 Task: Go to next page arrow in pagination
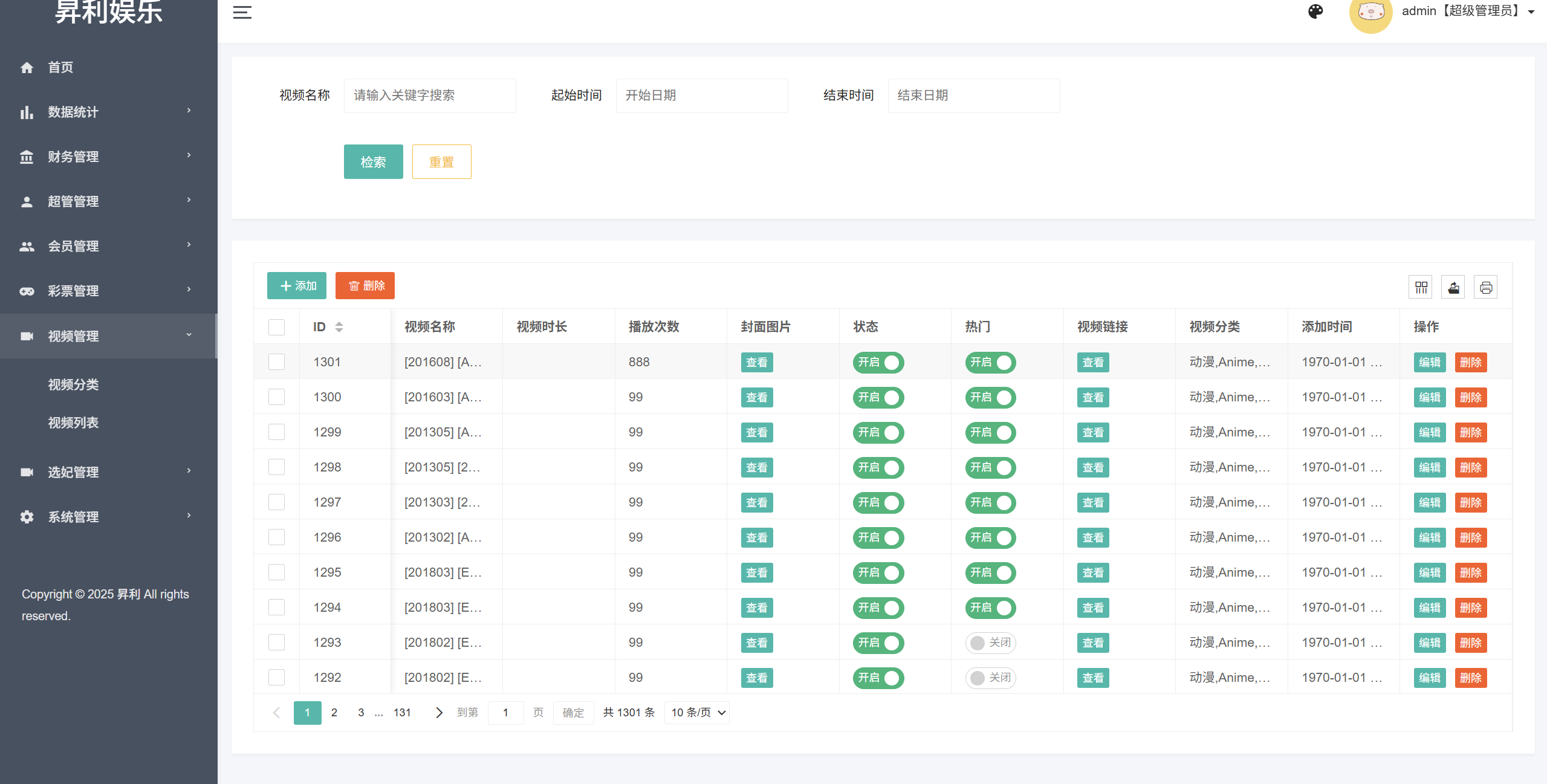pos(439,713)
